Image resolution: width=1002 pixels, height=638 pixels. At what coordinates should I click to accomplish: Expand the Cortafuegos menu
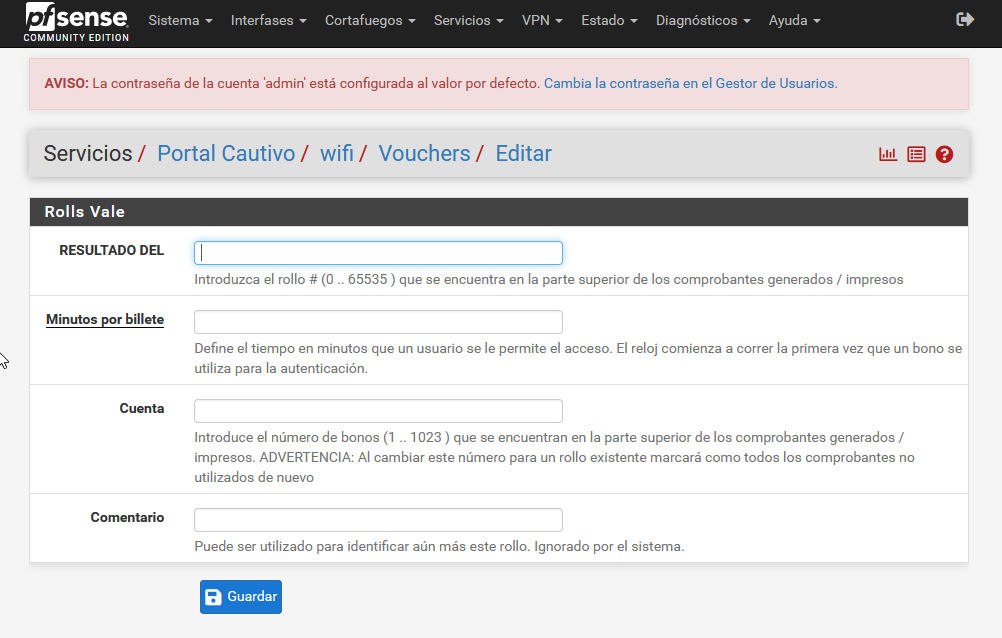pyautogui.click(x=370, y=20)
